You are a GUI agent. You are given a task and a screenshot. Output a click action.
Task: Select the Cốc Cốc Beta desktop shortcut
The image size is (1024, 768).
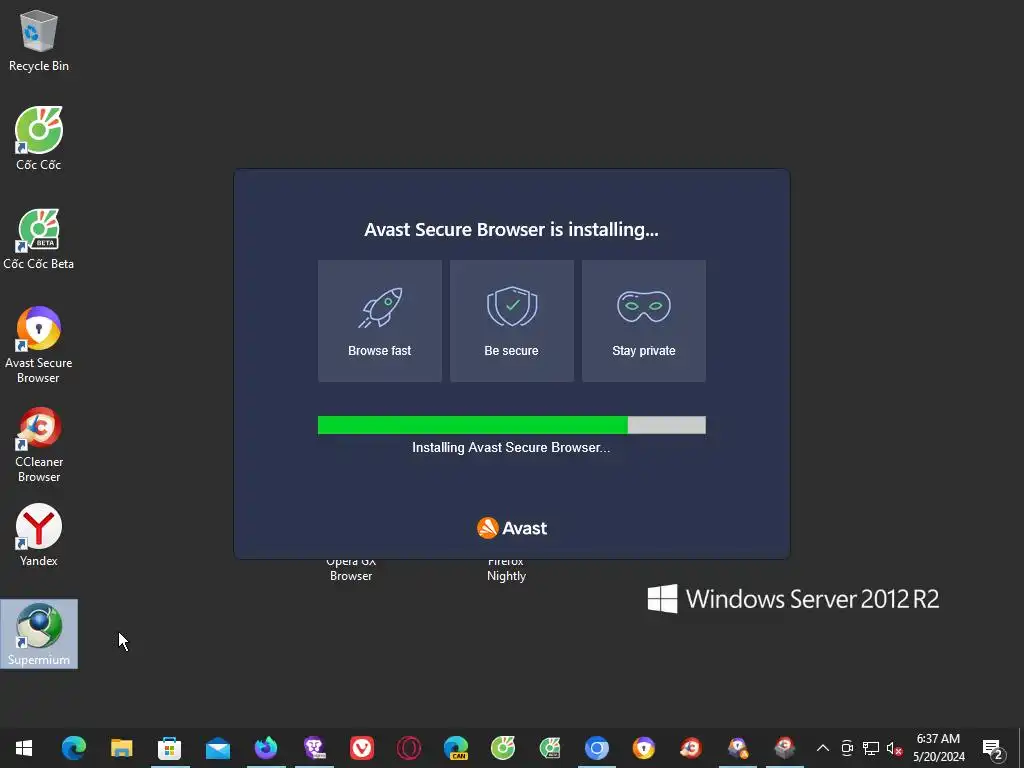39,239
